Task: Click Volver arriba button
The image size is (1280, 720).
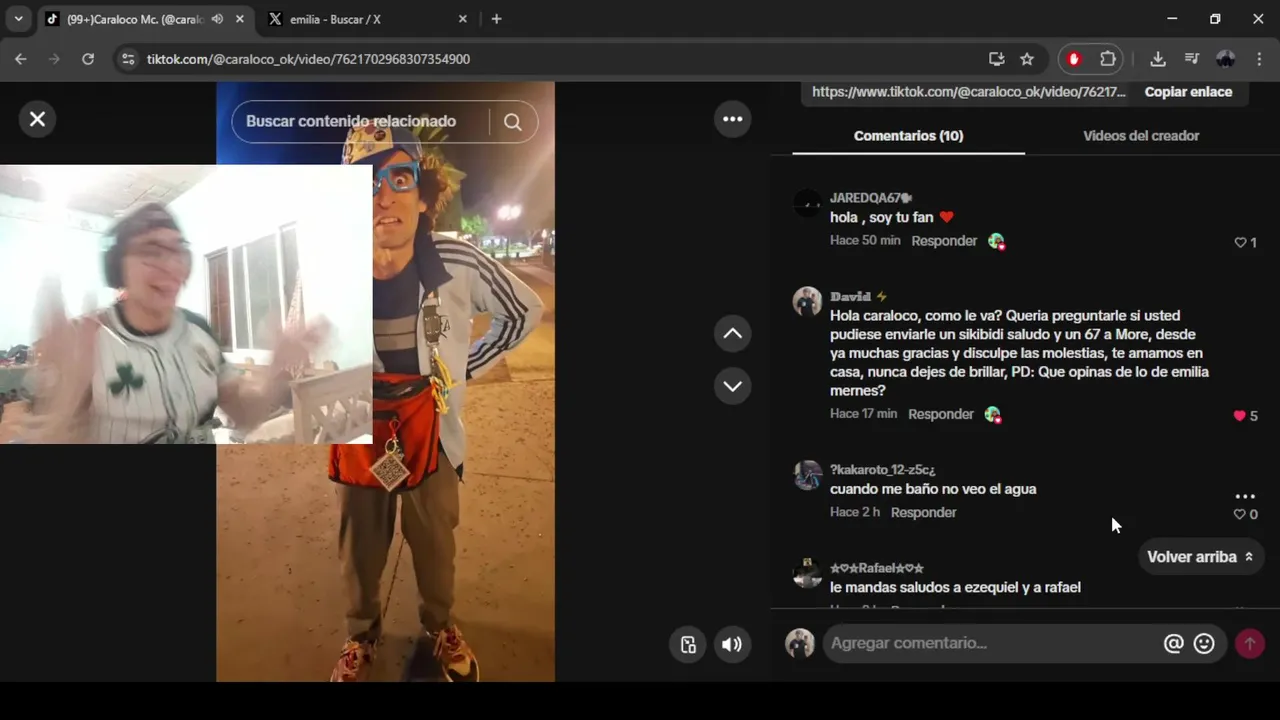Action: click(x=1200, y=557)
